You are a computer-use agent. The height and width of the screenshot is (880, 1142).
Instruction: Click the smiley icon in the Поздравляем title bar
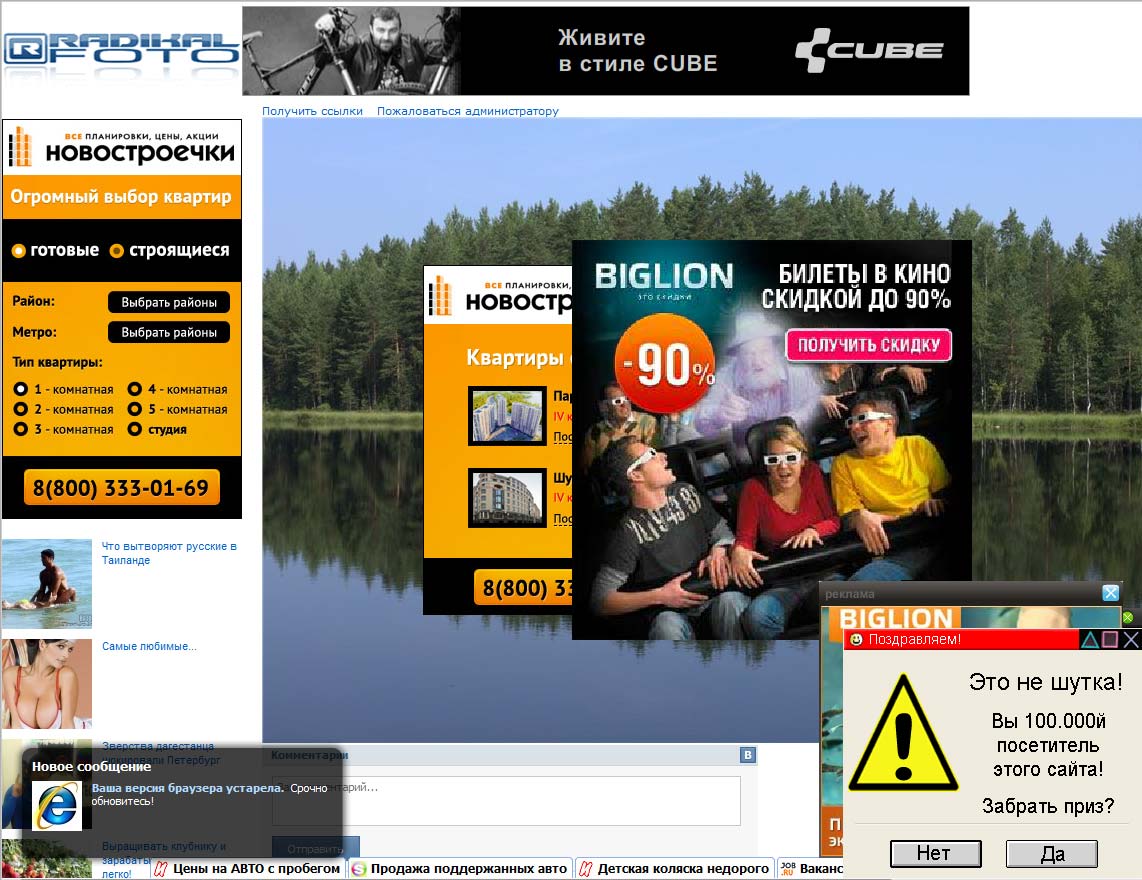[x=856, y=639]
